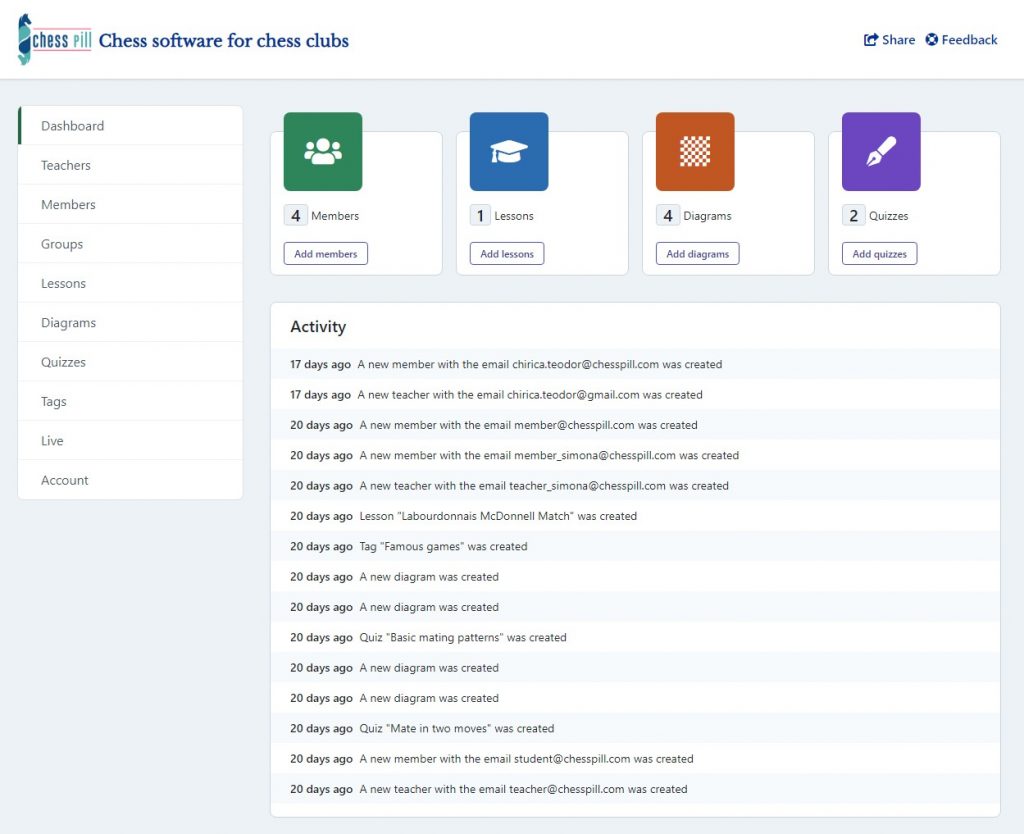
Task: Open the Teachers sidebar item
Action: click(x=66, y=165)
